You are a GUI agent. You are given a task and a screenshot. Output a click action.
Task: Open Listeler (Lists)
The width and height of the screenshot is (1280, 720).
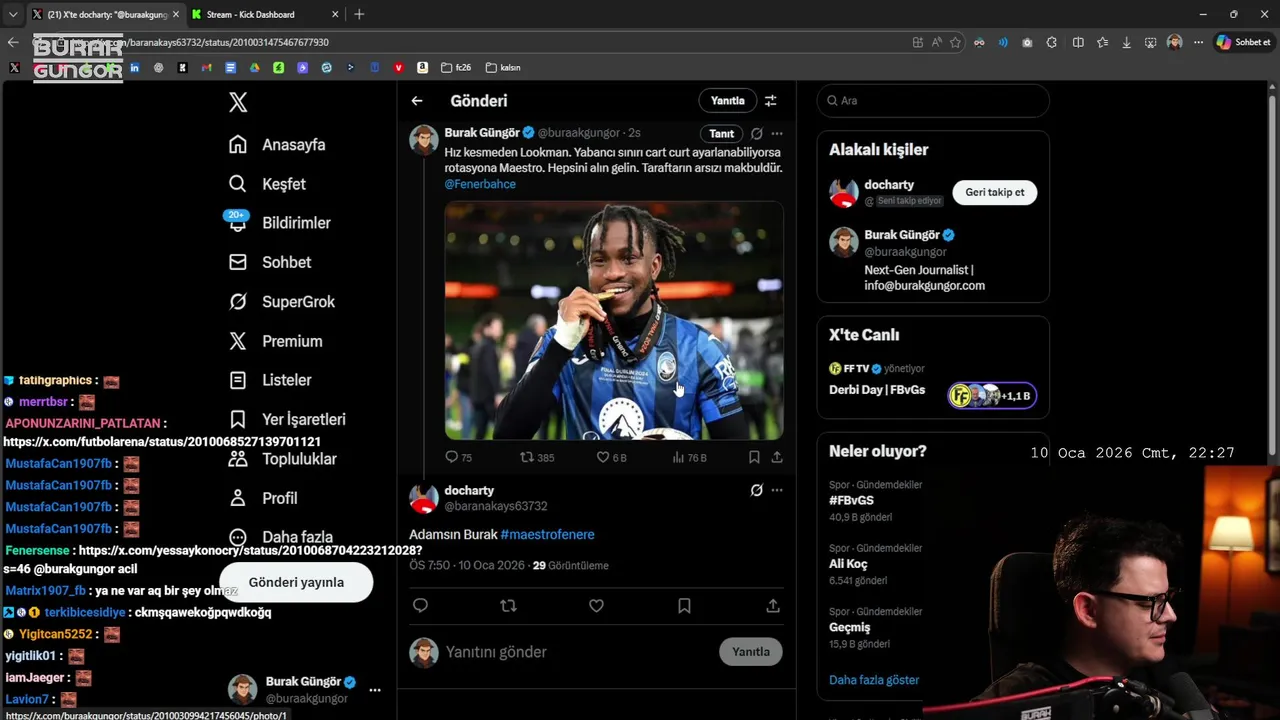[x=270, y=380]
